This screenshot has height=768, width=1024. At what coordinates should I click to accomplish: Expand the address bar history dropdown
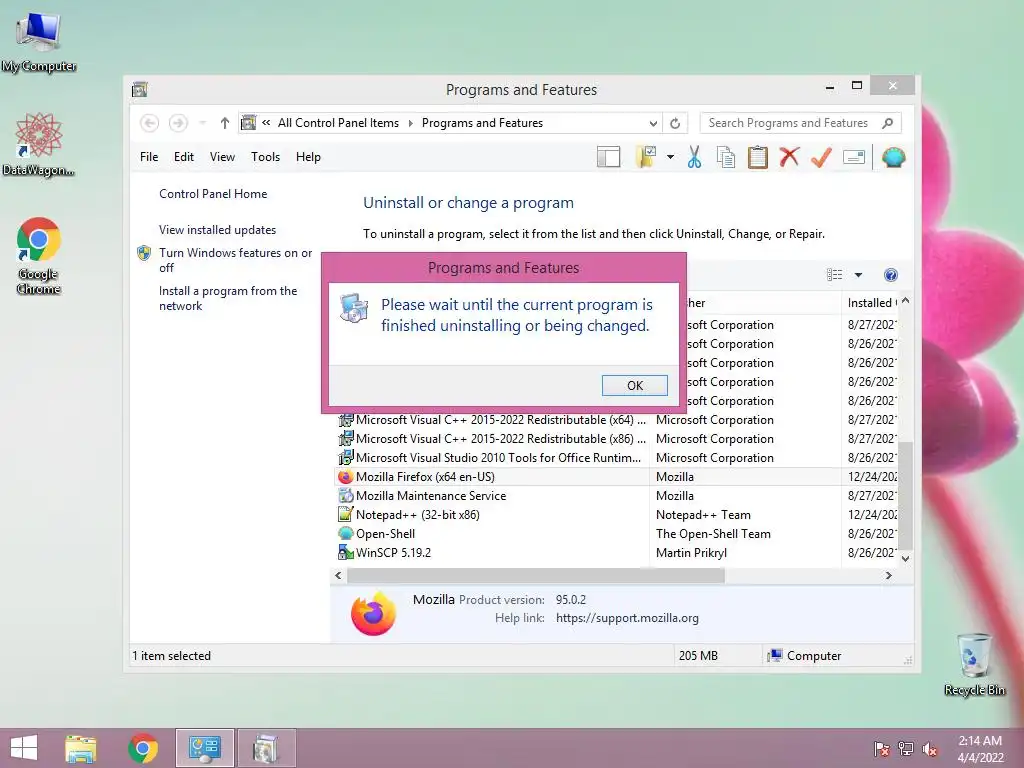click(652, 123)
